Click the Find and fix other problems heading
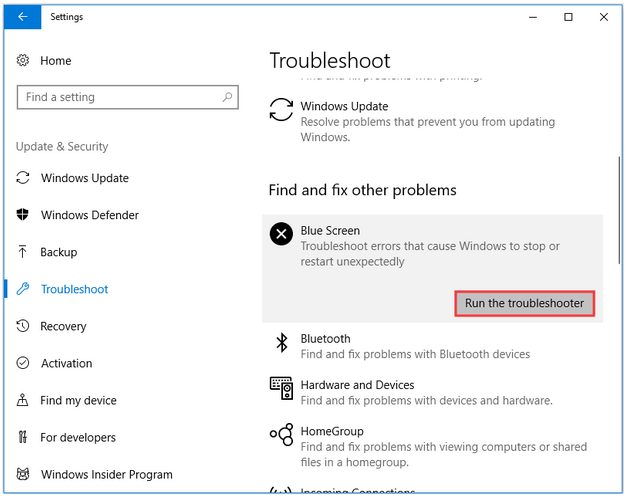 362,190
